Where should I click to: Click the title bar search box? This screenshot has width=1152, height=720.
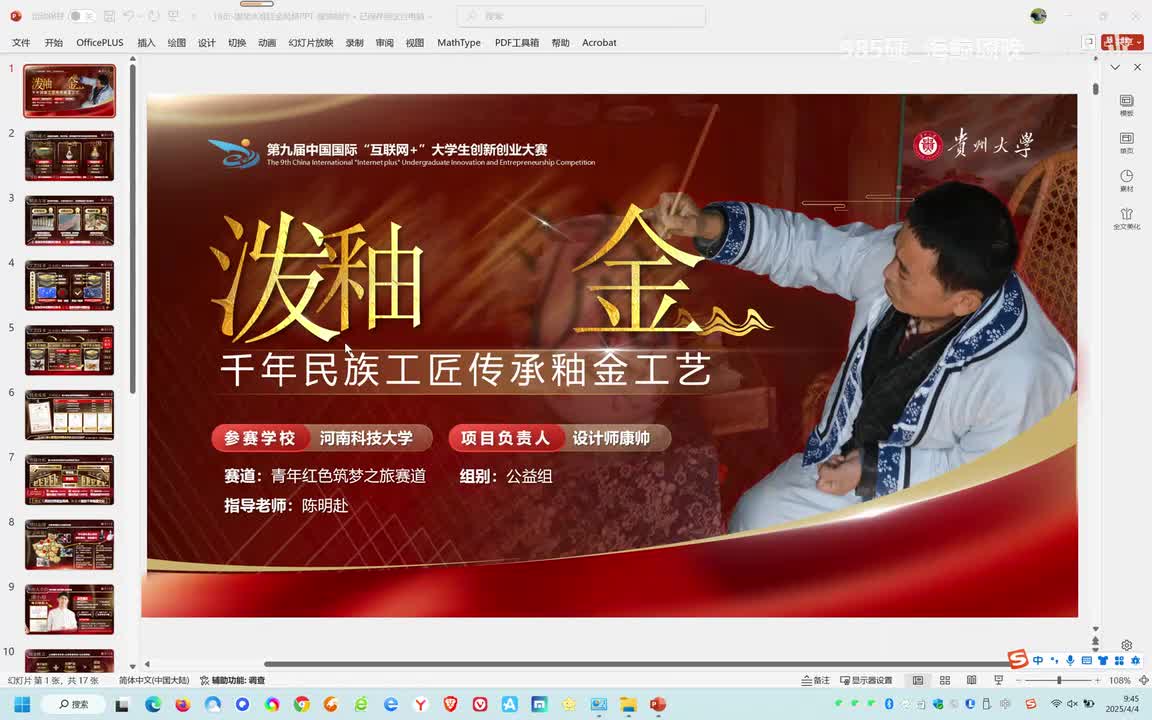pyautogui.click(x=580, y=15)
